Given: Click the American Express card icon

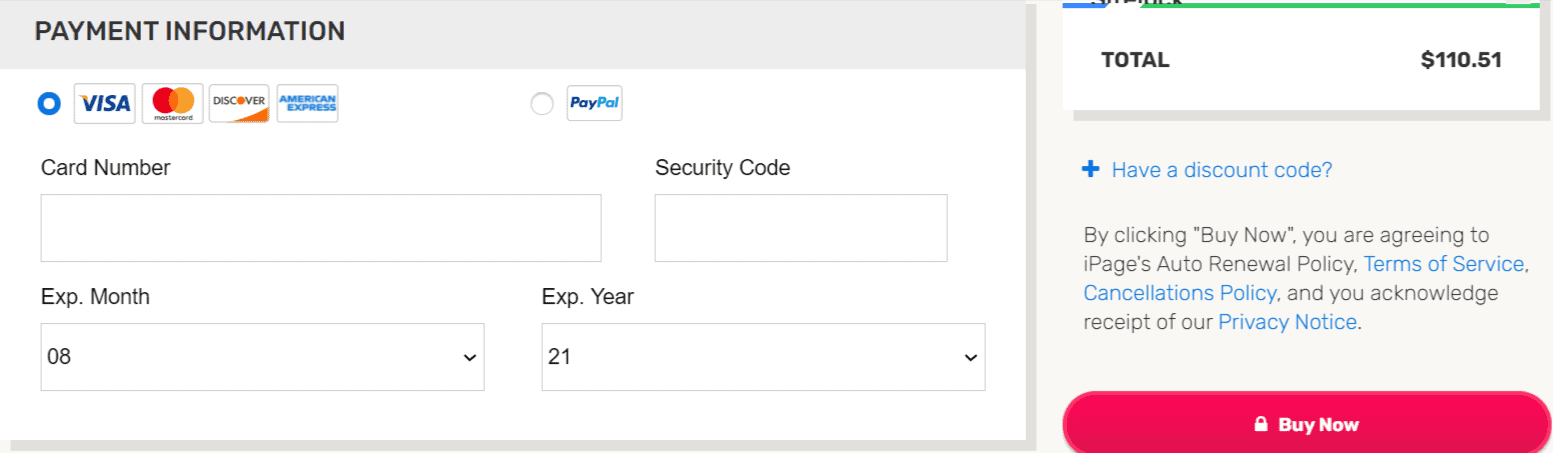Looking at the screenshot, I should pos(307,103).
